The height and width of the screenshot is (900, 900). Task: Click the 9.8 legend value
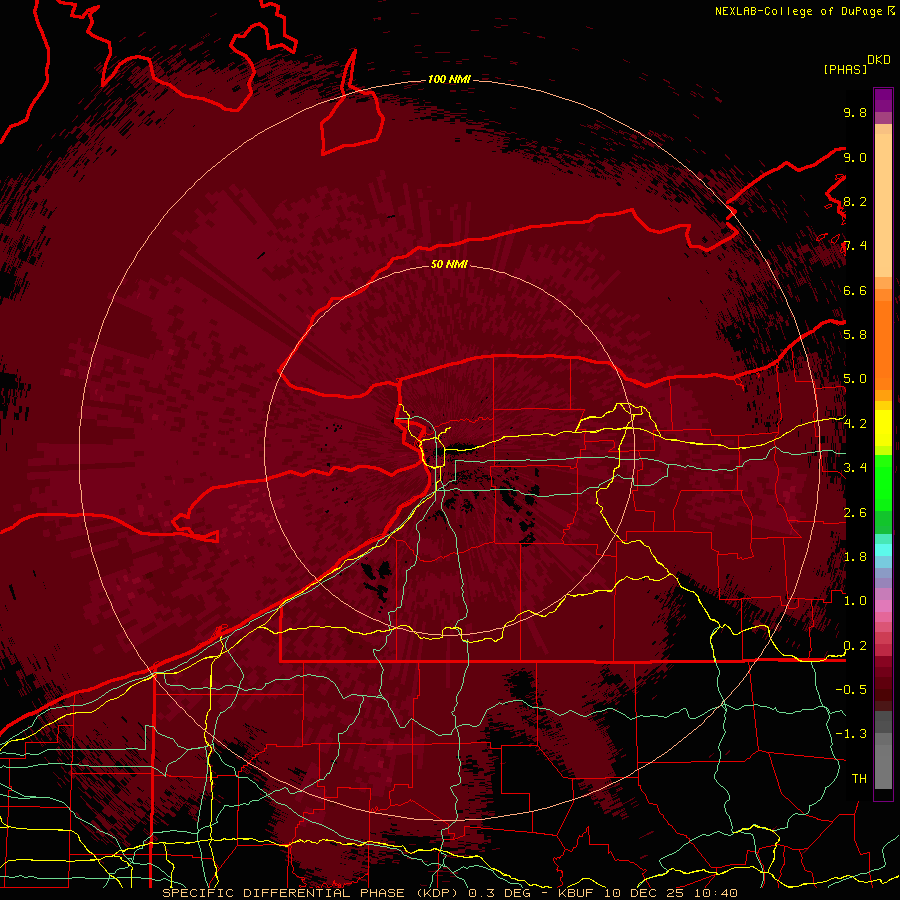tap(855, 112)
